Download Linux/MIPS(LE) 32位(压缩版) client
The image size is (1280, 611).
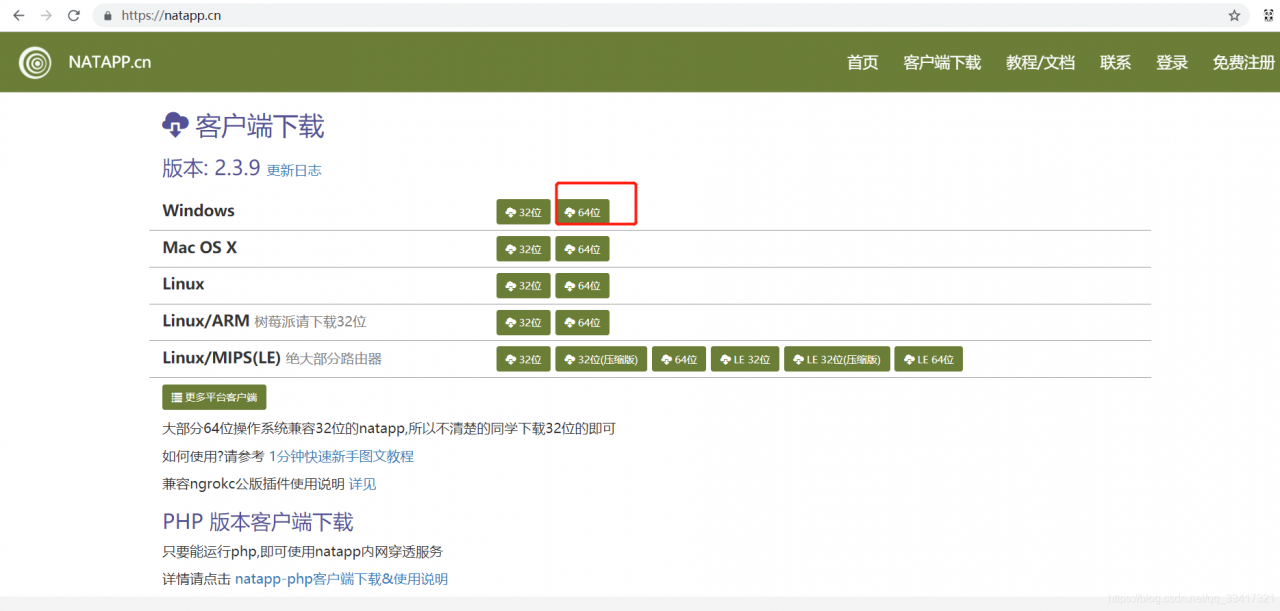601,359
